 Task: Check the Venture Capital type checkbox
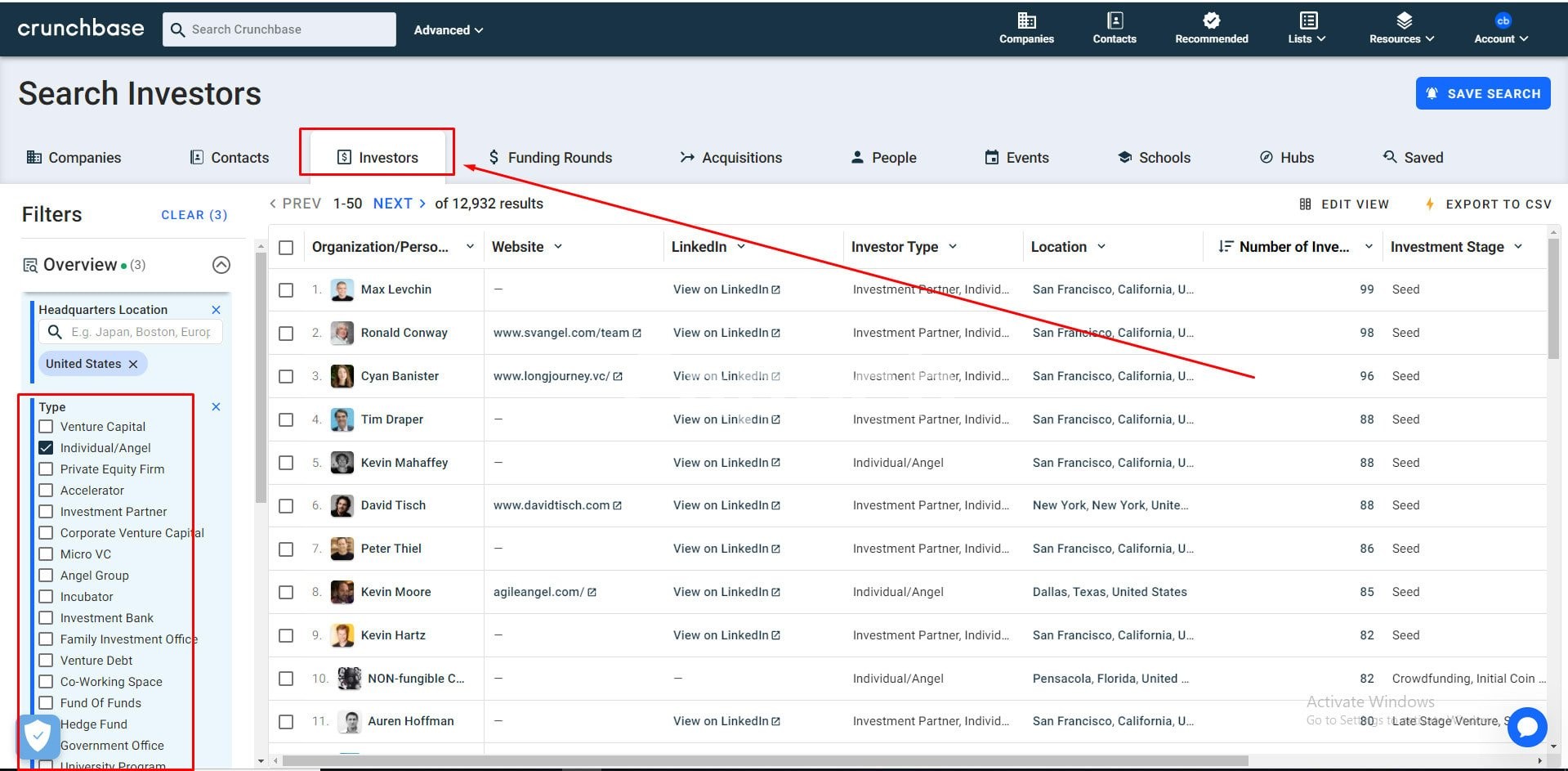46,427
